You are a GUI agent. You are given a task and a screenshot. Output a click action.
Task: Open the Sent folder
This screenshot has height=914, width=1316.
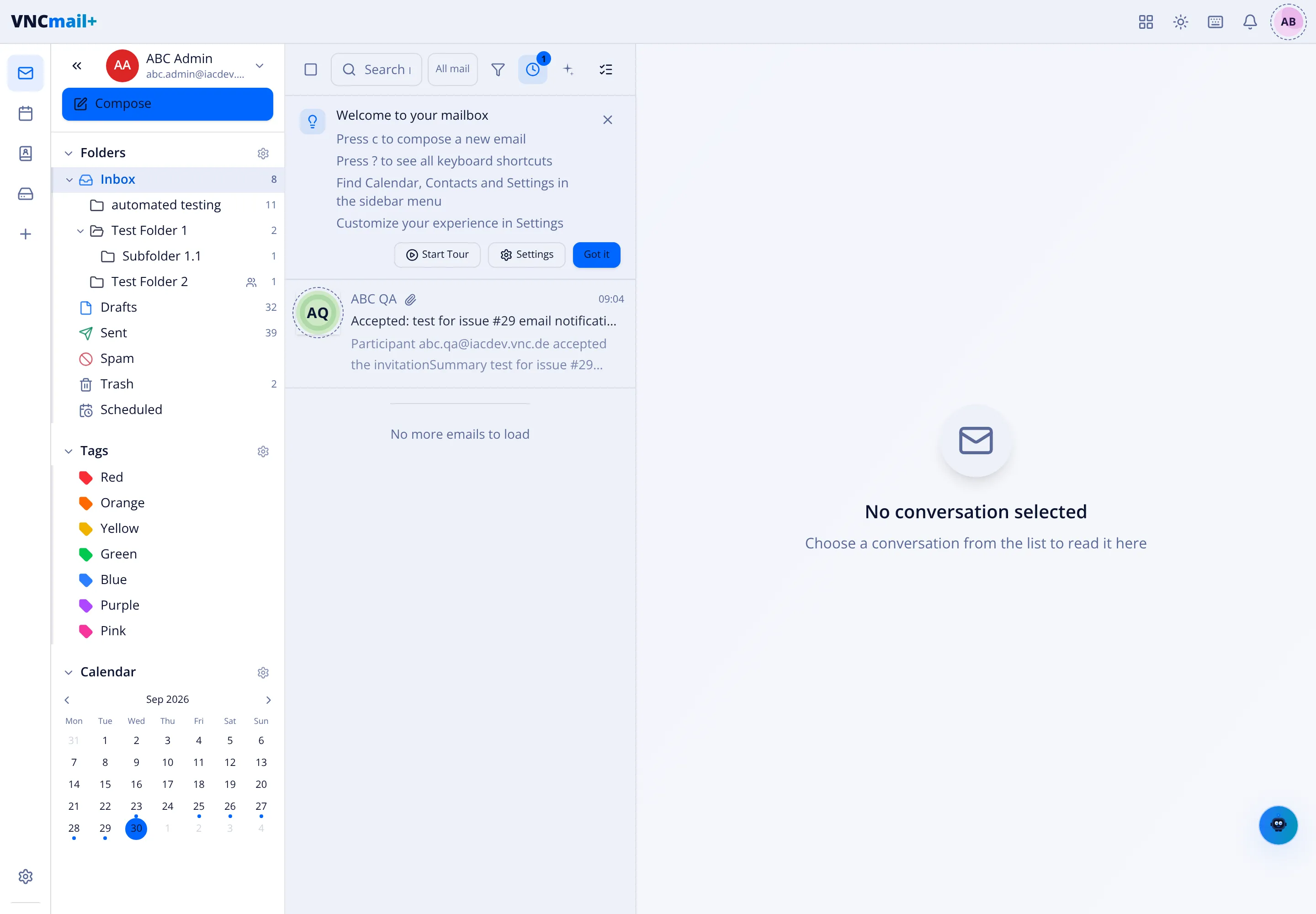tap(168, 333)
